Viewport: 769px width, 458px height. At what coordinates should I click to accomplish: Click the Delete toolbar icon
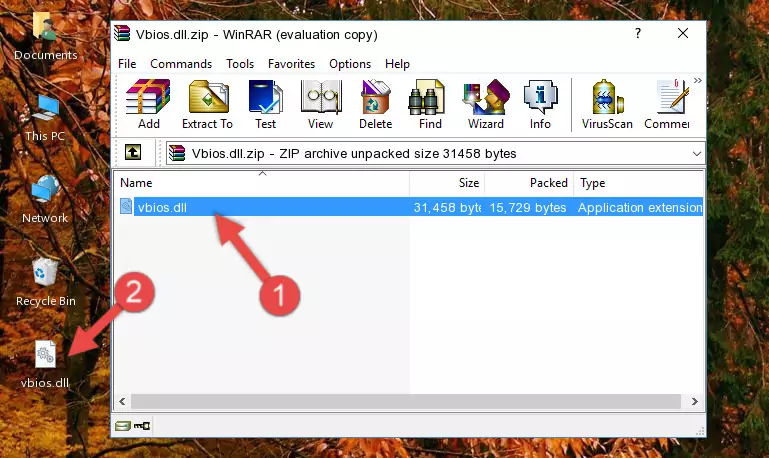[376, 104]
